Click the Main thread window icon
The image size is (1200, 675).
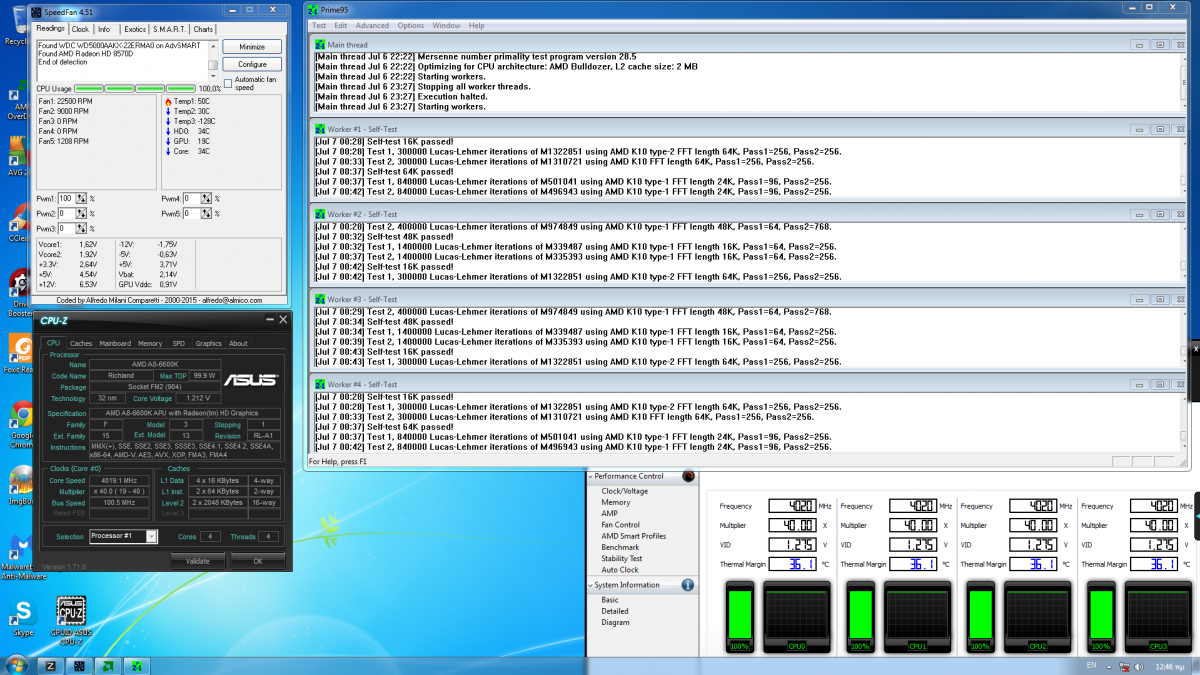(x=319, y=45)
